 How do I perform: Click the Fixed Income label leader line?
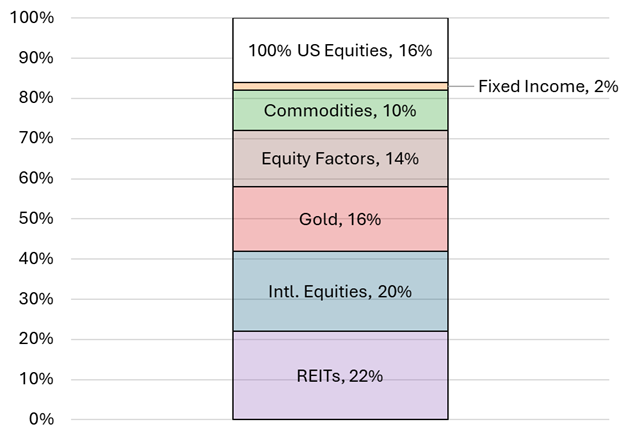point(460,87)
